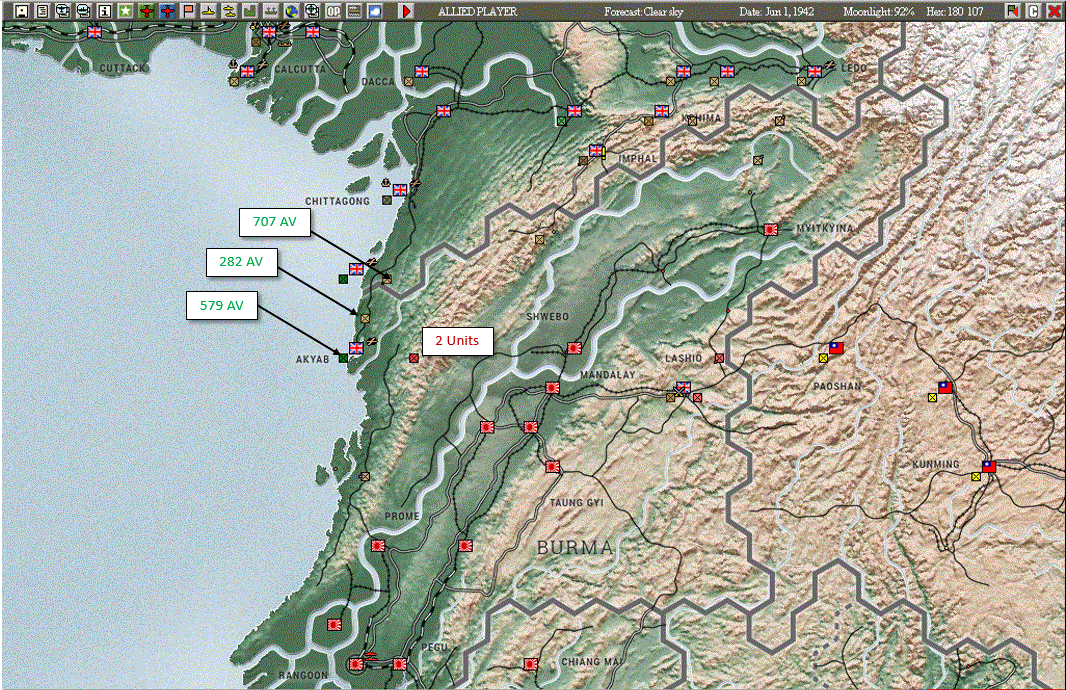The image size is (1066, 690).
Task: Click the green industry chart icon
Action: [250, 11]
